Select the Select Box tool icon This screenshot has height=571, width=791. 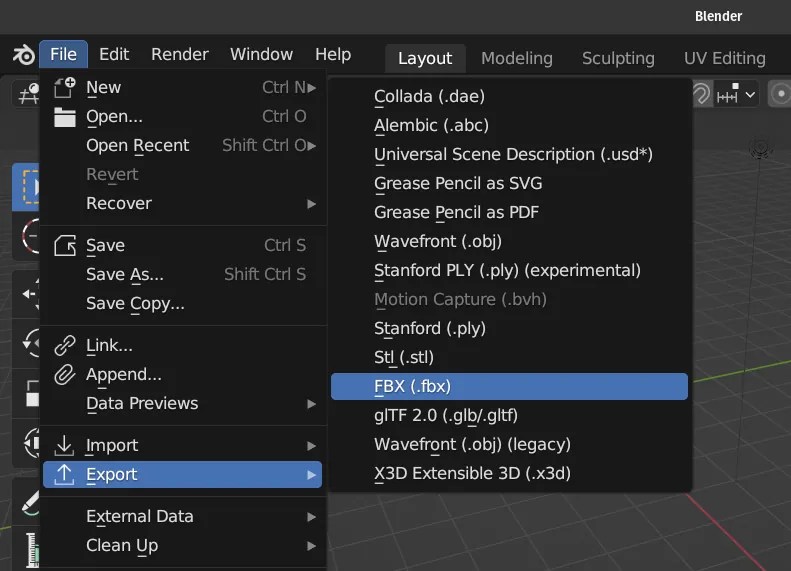26,187
